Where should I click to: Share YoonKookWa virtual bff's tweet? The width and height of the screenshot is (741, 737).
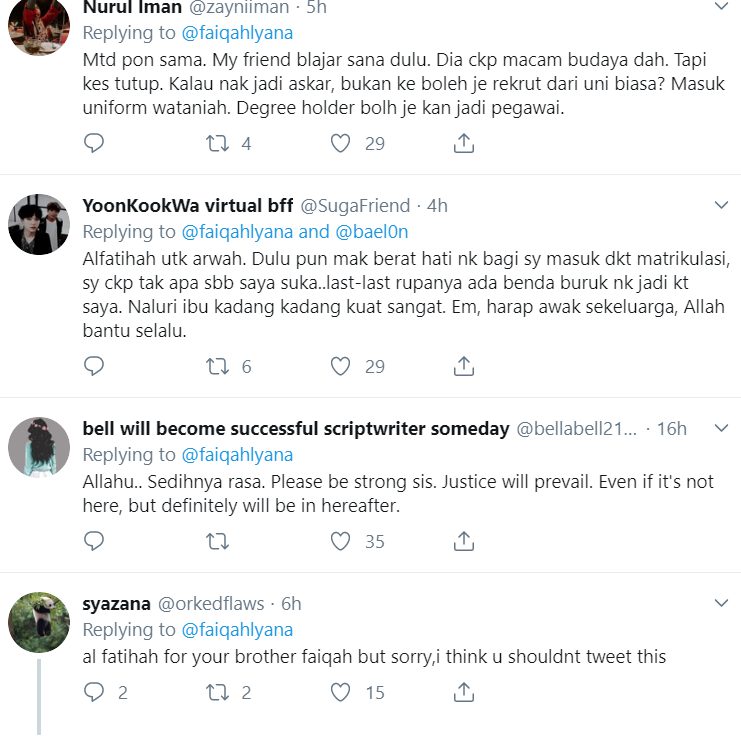coord(464,366)
